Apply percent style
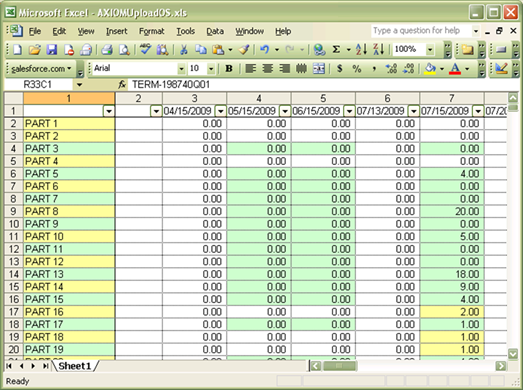This screenshot has width=523, height=390. [x=357, y=69]
